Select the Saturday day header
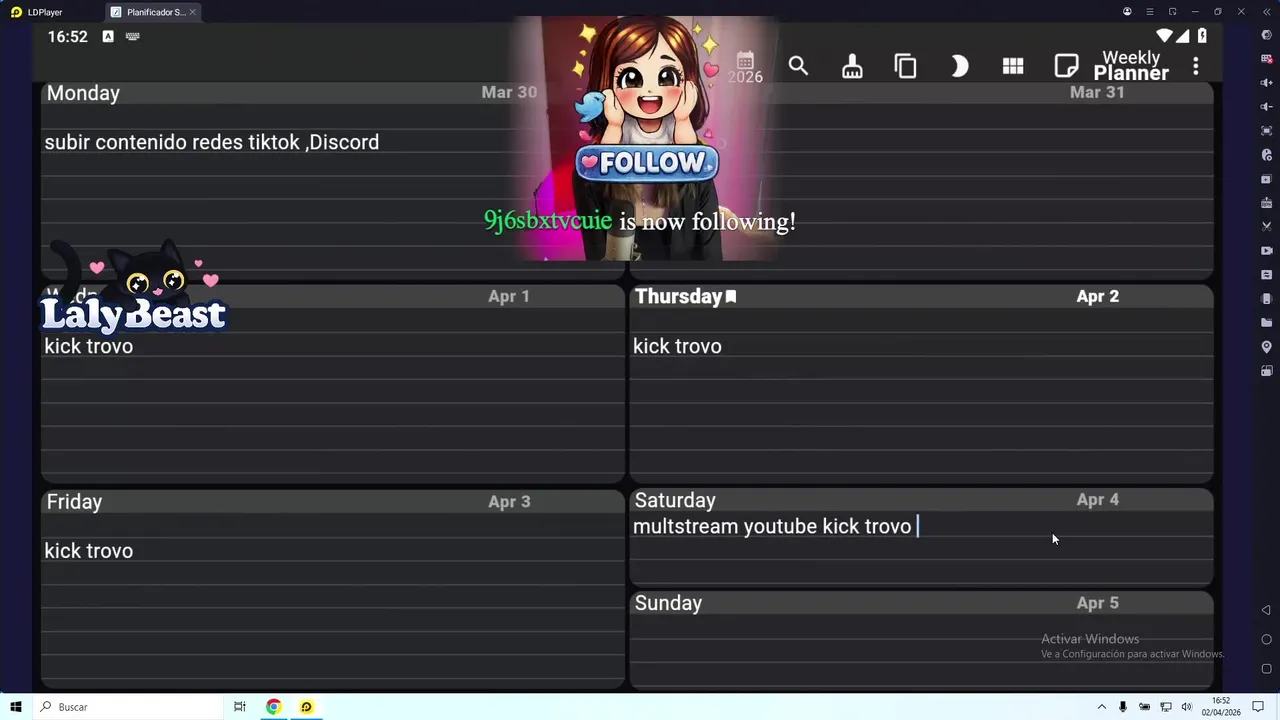This screenshot has width=1280, height=720. (675, 500)
